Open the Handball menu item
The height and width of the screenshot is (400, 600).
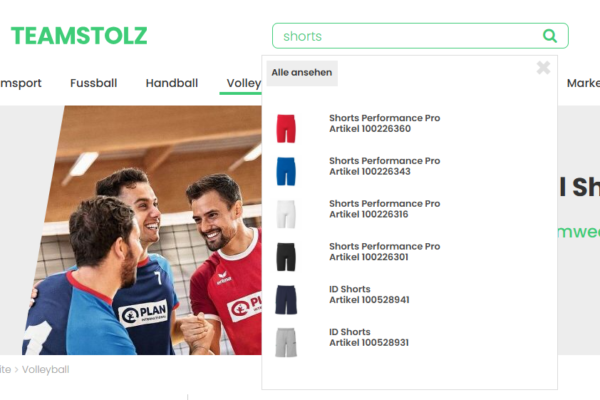coord(172,83)
